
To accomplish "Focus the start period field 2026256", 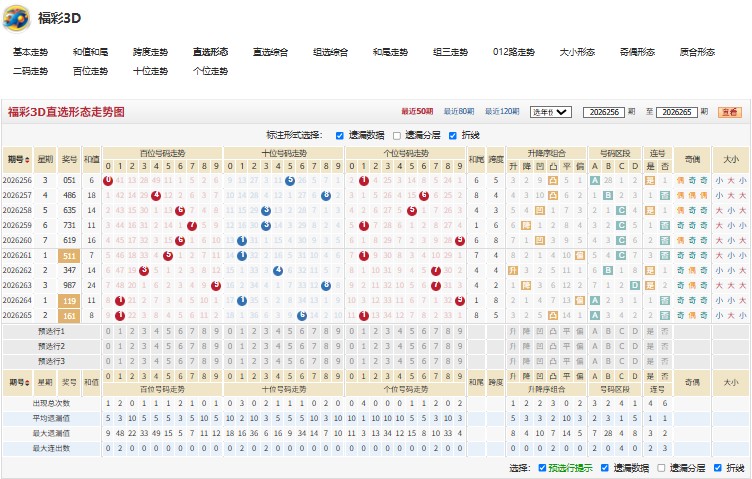I will pos(604,112).
